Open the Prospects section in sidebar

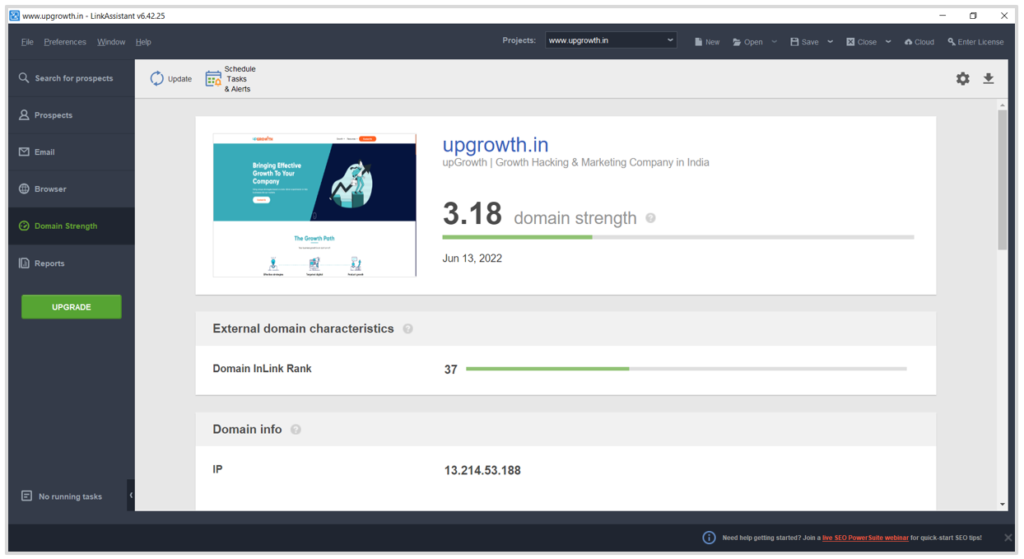pos(71,115)
